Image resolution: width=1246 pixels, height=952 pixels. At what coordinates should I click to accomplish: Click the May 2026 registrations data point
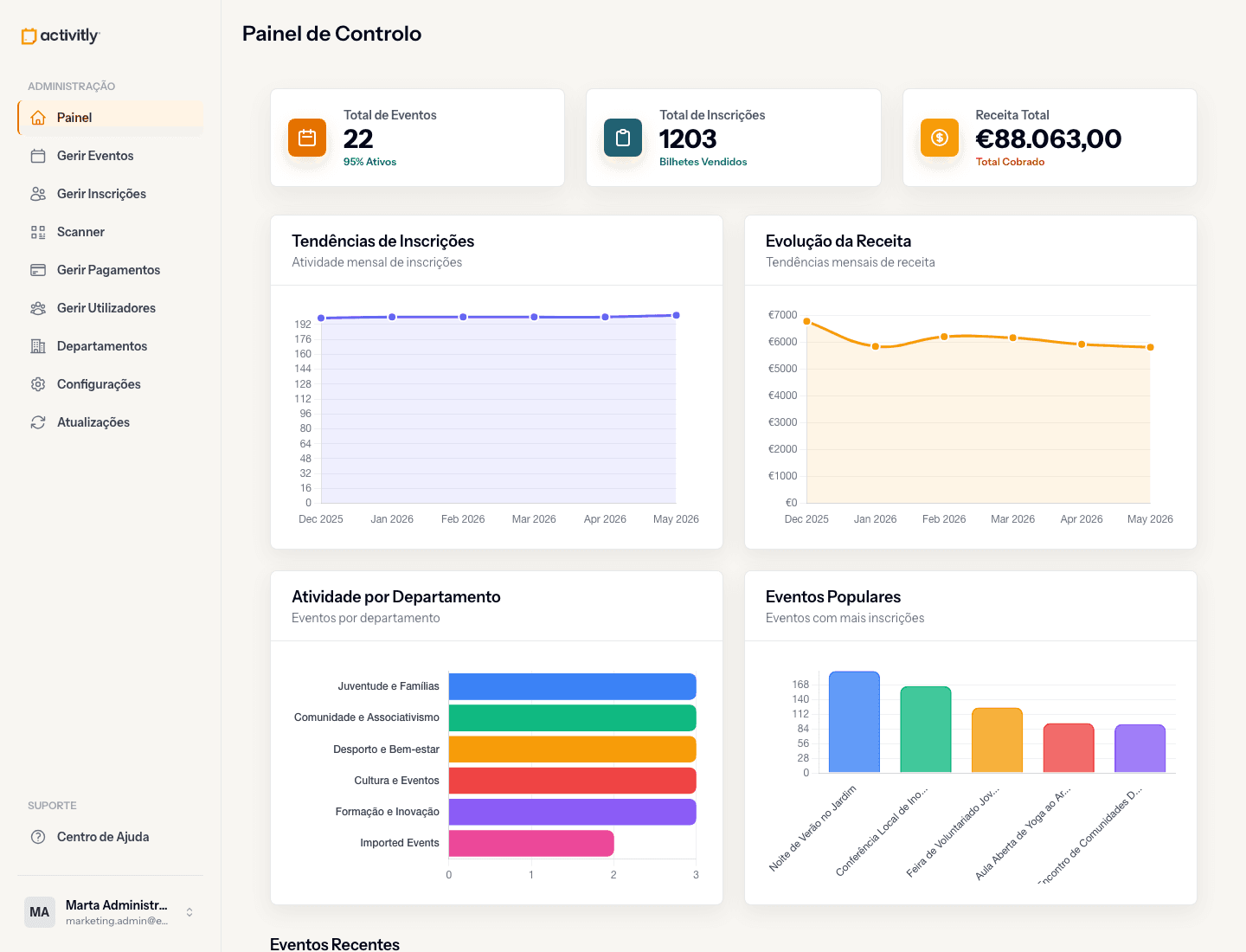tap(676, 315)
